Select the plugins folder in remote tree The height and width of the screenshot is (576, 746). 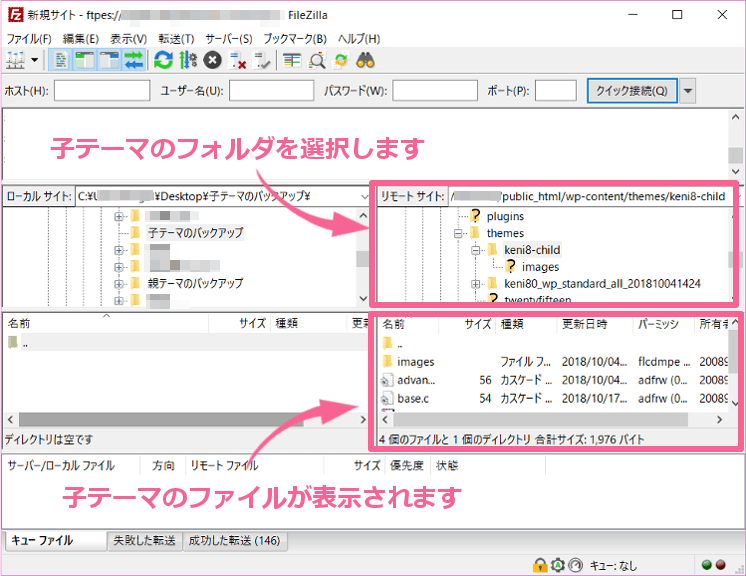tap(505, 216)
